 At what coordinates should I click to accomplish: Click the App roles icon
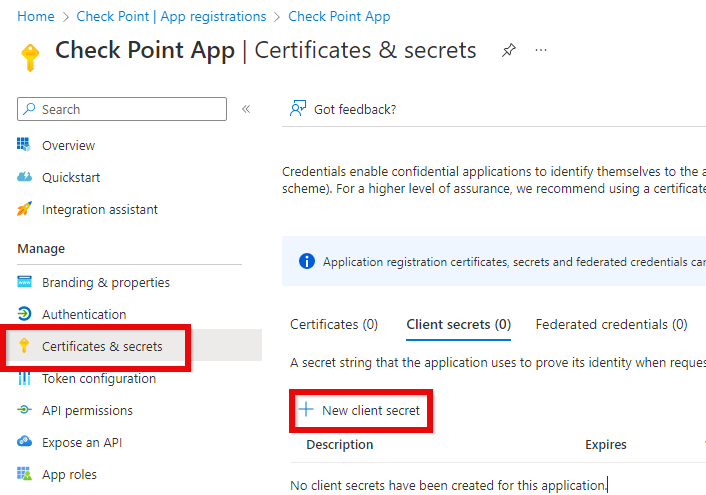[x=24, y=473]
